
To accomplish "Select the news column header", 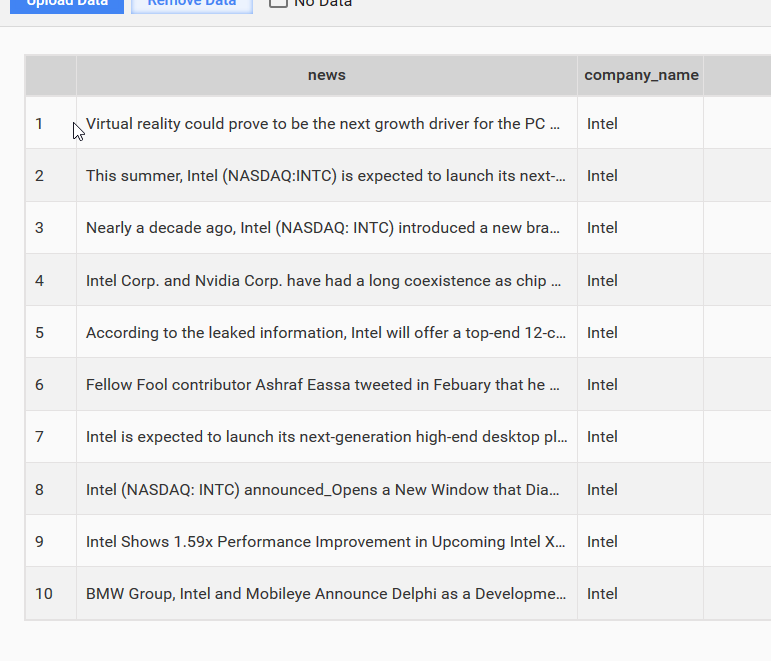I will point(326,75).
